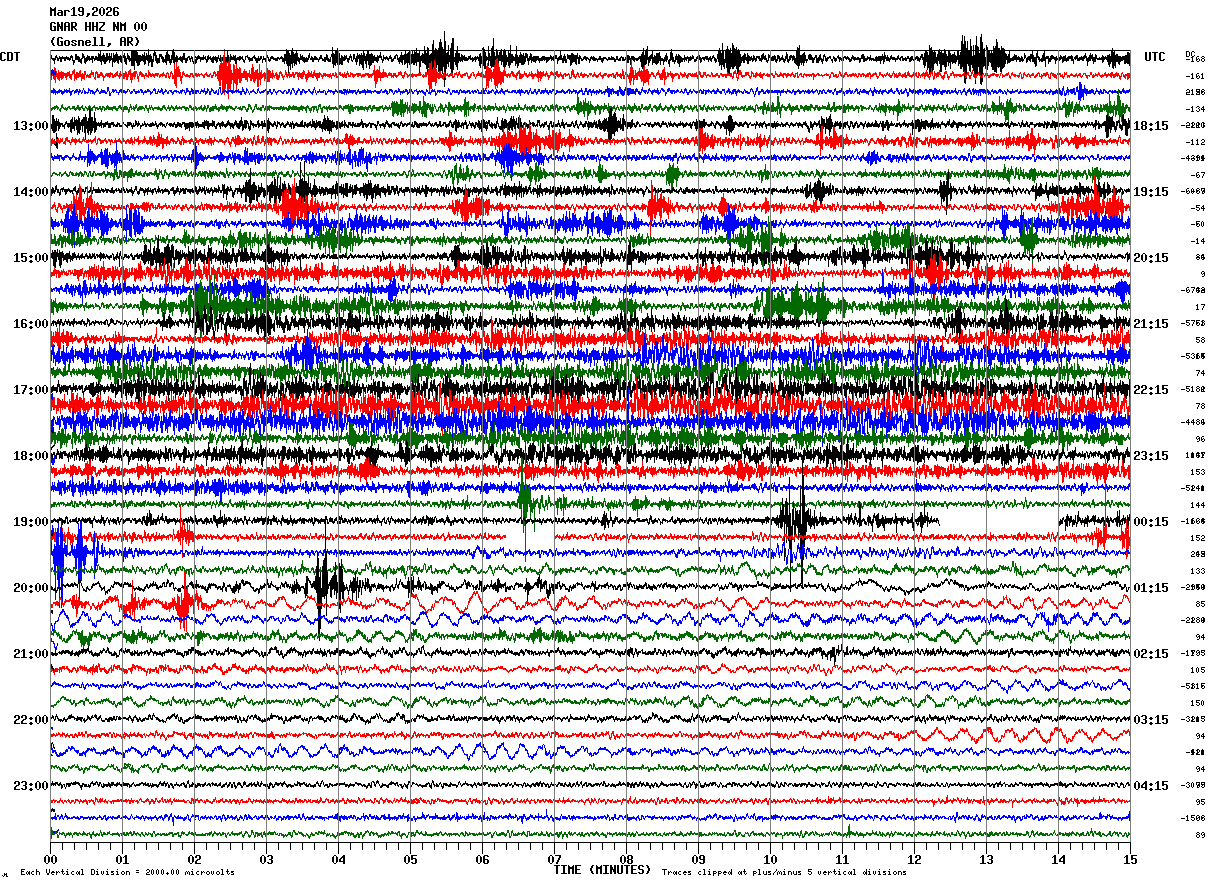Click minute tick label 12
The image size is (1210, 886).
pyautogui.click(x=914, y=859)
